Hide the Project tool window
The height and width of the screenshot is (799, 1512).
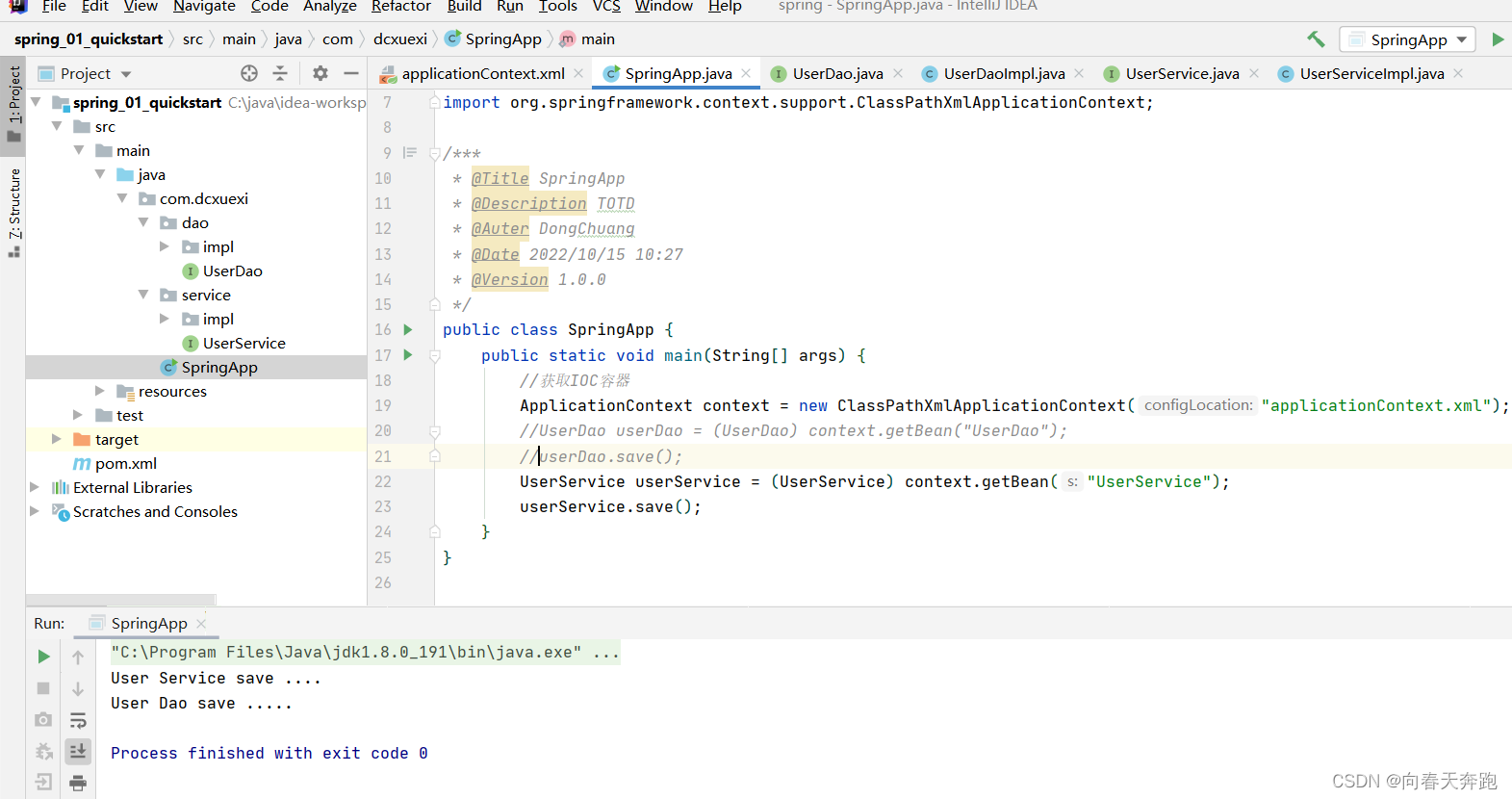coord(351,73)
